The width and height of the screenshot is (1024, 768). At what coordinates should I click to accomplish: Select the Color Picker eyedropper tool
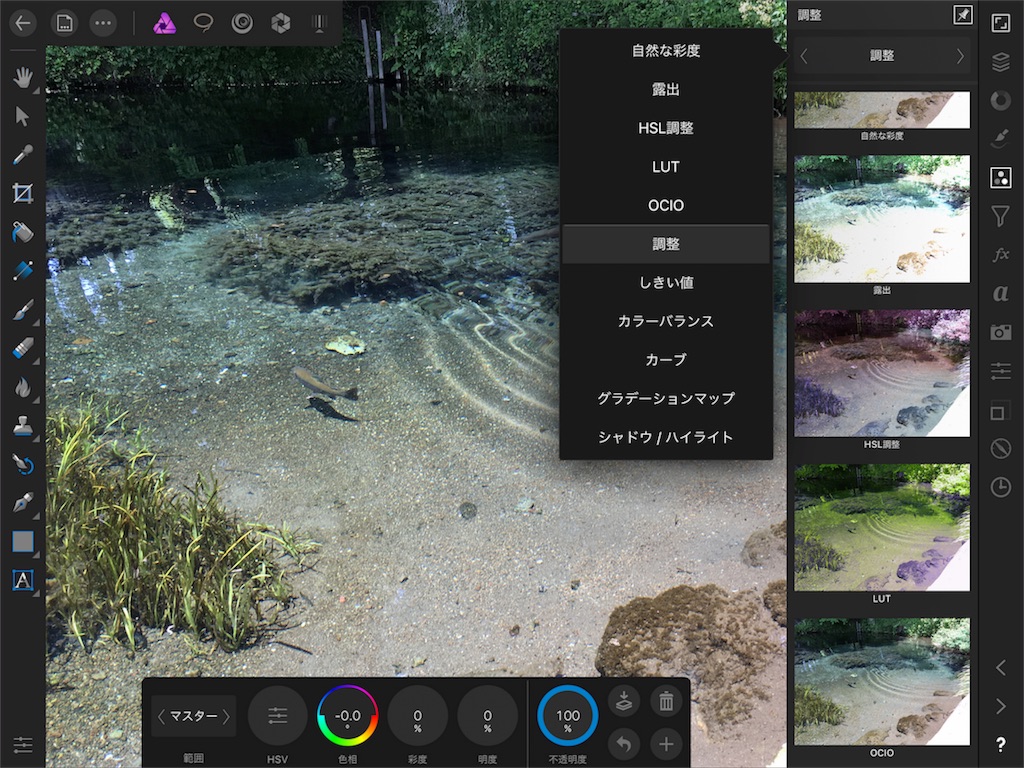[x=22, y=155]
